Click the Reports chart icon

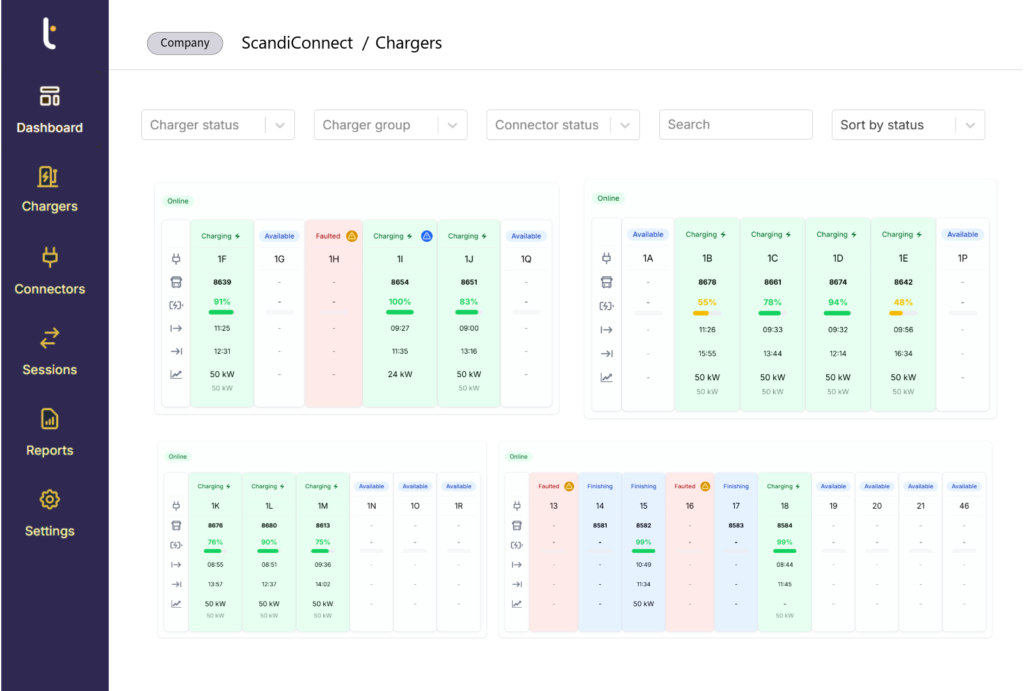pyautogui.click(x=50, y=419)
